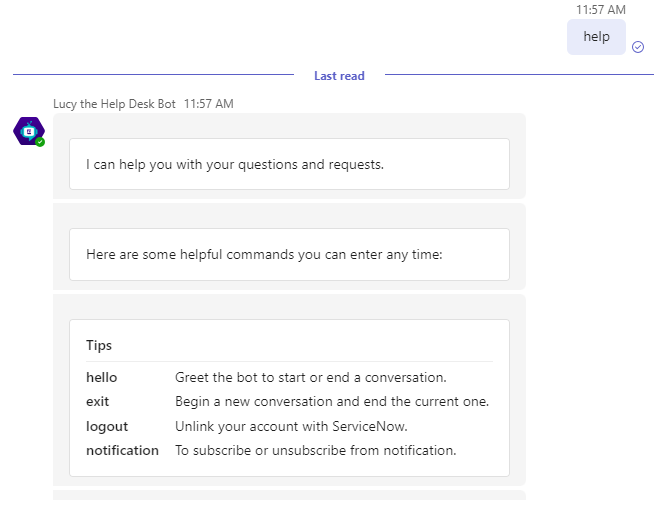Click the sent checkmark icon beside help message
The image size is (654, 528).
(x=638, y=46)
